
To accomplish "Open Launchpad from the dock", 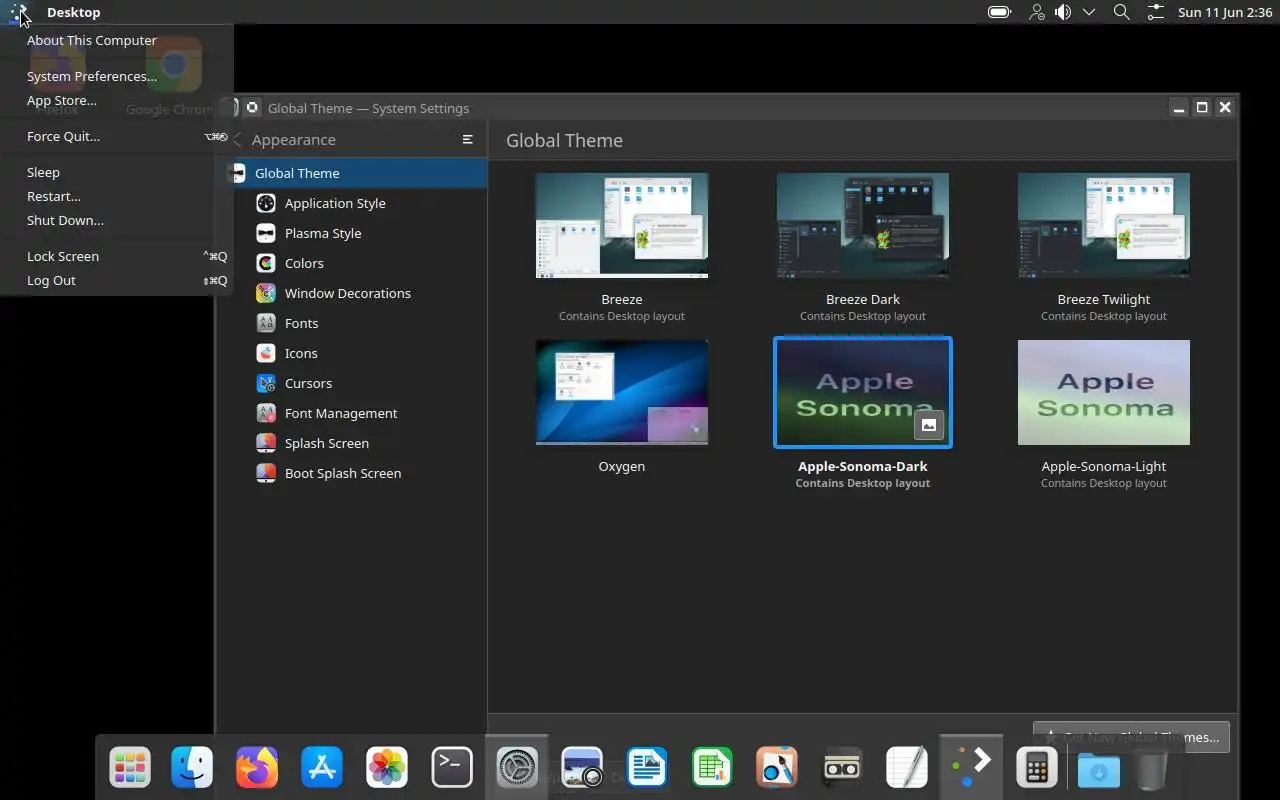I will (x=130, y=768).
